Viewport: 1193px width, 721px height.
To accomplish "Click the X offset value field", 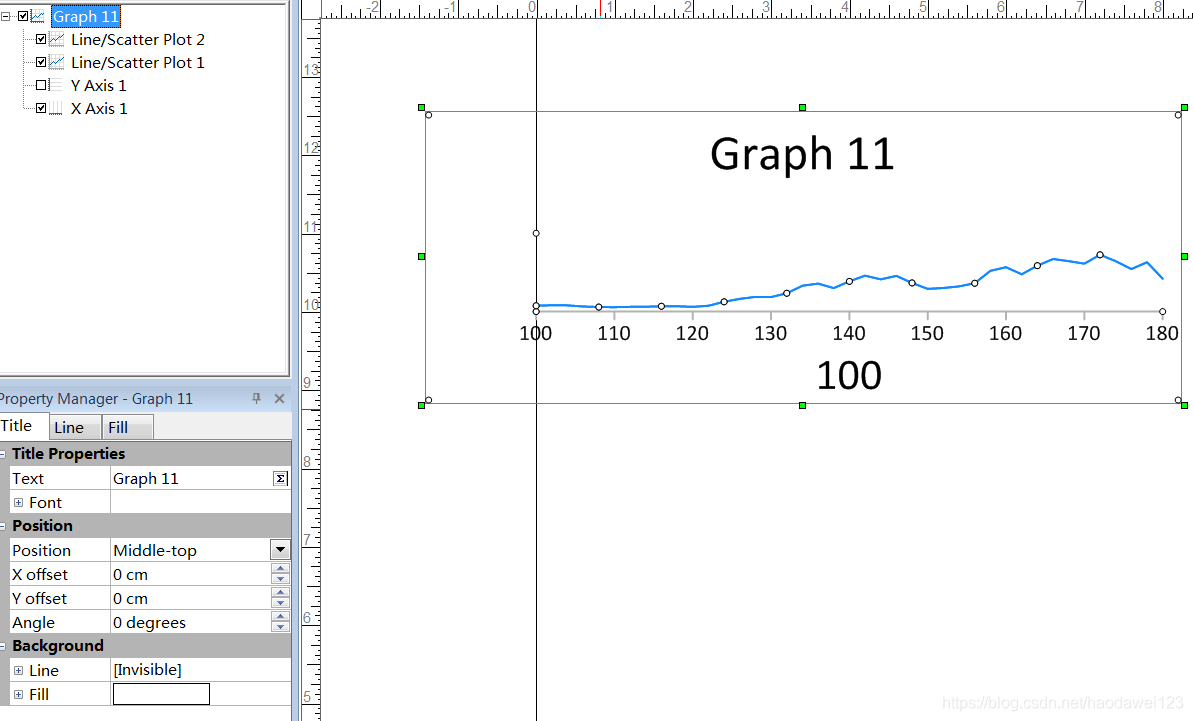I will (x=190, y=574).
